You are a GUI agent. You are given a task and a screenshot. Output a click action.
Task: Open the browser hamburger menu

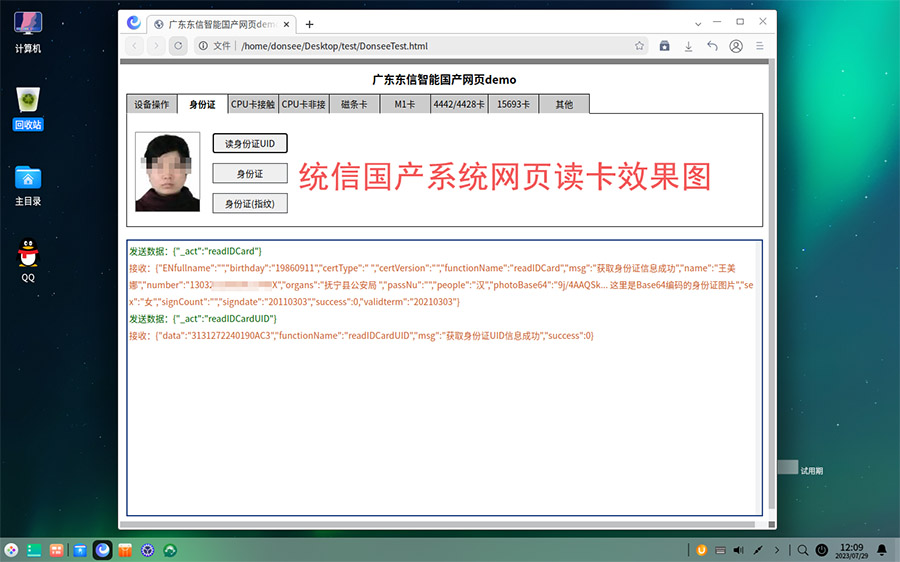coord(760,46)
